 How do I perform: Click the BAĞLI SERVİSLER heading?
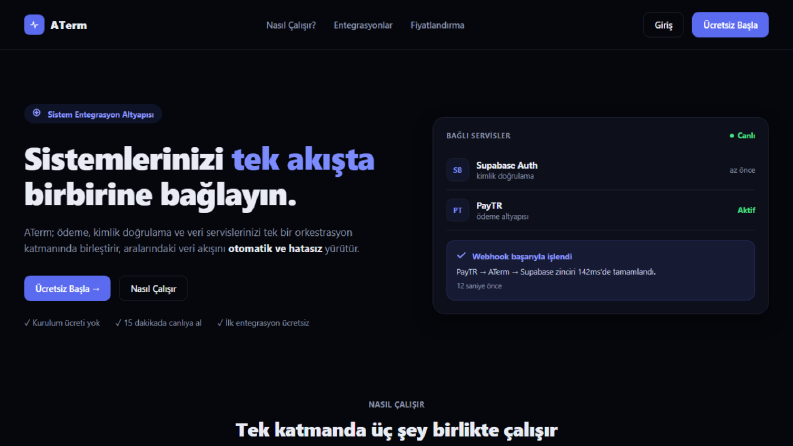tap(478, 136)
